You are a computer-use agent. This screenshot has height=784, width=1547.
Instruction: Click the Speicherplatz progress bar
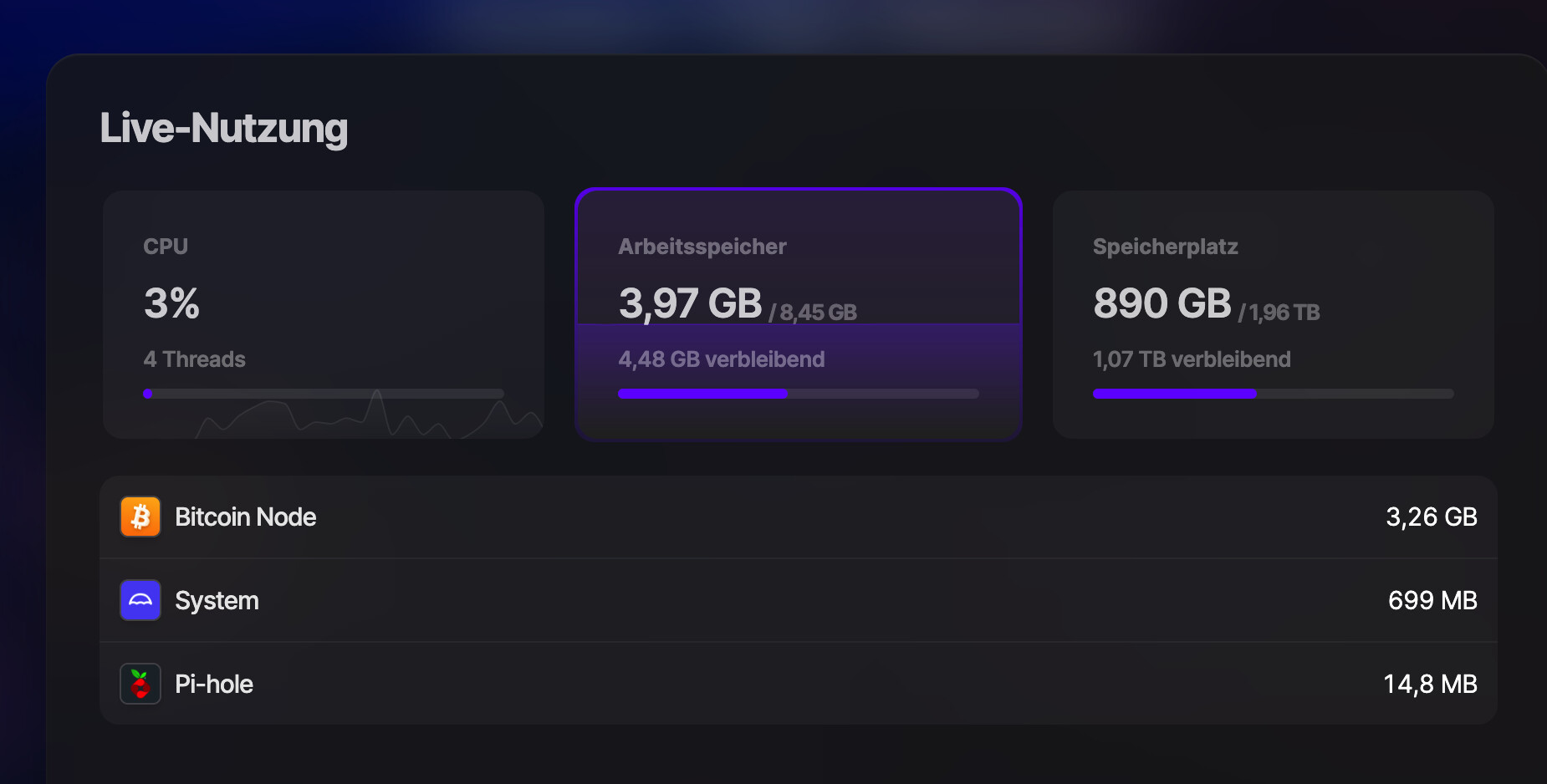(1273, 394)
